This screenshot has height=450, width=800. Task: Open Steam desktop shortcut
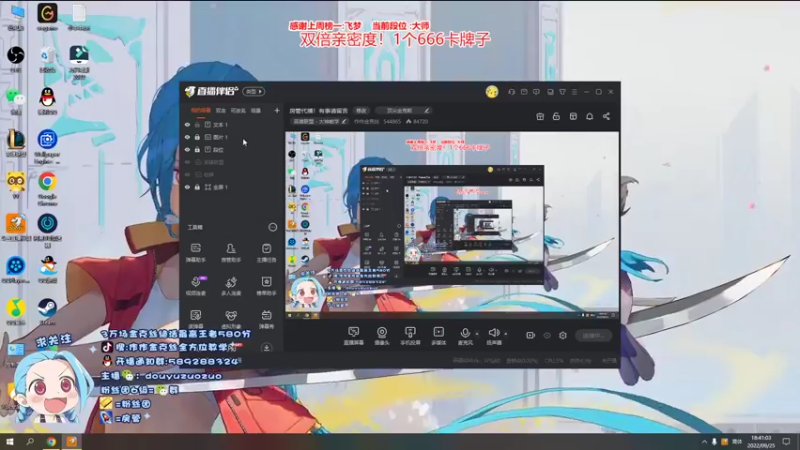click(47, 311)
